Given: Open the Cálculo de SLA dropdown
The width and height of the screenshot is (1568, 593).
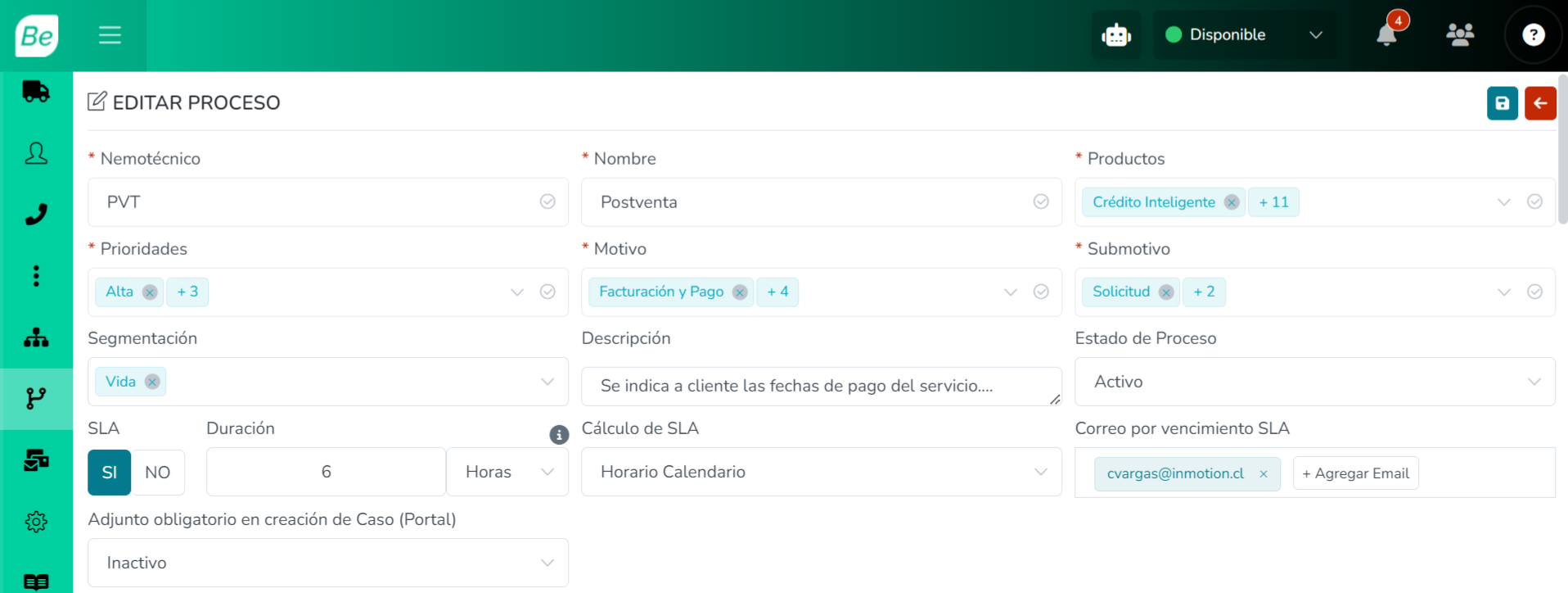Looking at the screenshot, I should pyautogui.click(x=820, y=472).
